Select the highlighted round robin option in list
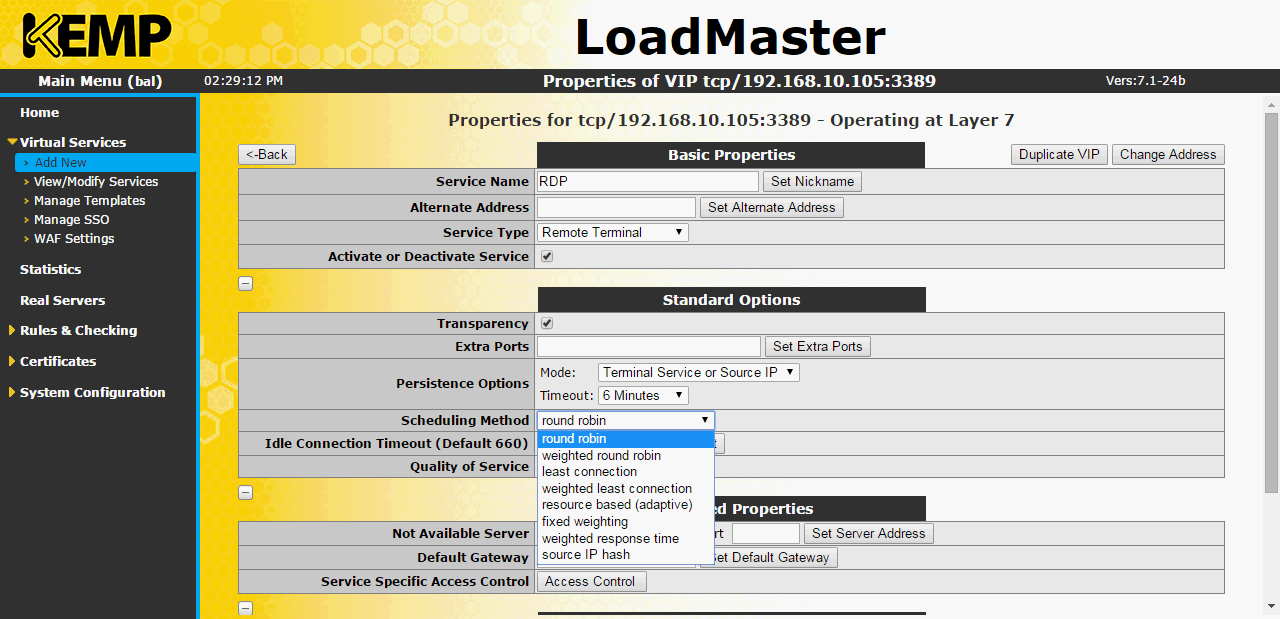1280x619 pixels. [x=626, y=439]
